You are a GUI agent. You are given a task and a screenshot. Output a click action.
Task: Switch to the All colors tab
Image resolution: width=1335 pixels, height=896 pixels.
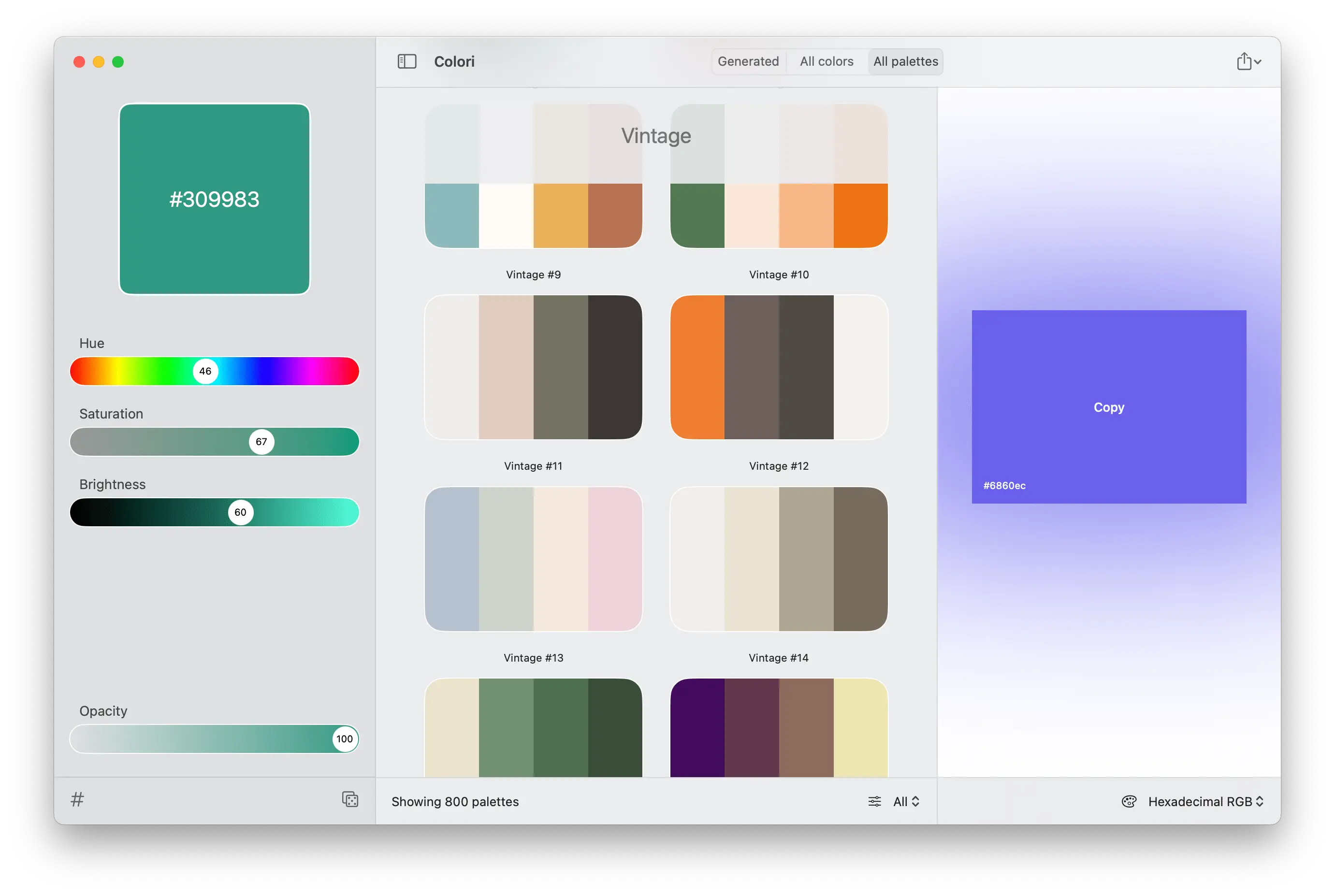pyautogui.click(x=826, y=61)
